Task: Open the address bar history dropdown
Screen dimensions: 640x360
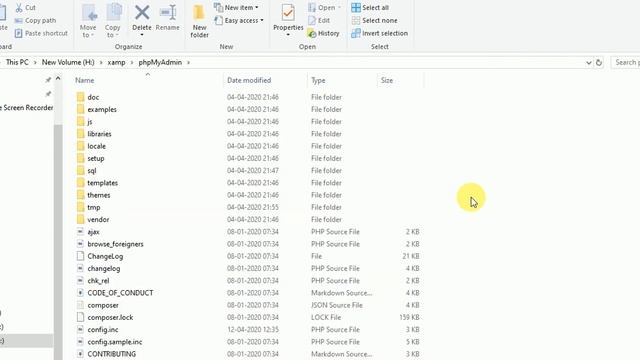Action: [589, 62]
